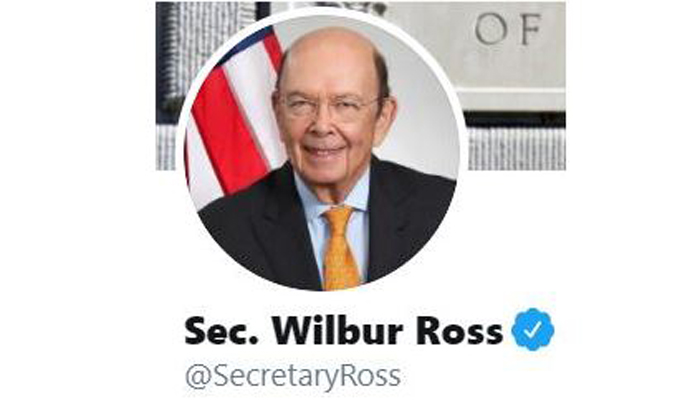700x404 pixels.
Task: Click the blue verified badge icon
Action: (x=533, y=329)
